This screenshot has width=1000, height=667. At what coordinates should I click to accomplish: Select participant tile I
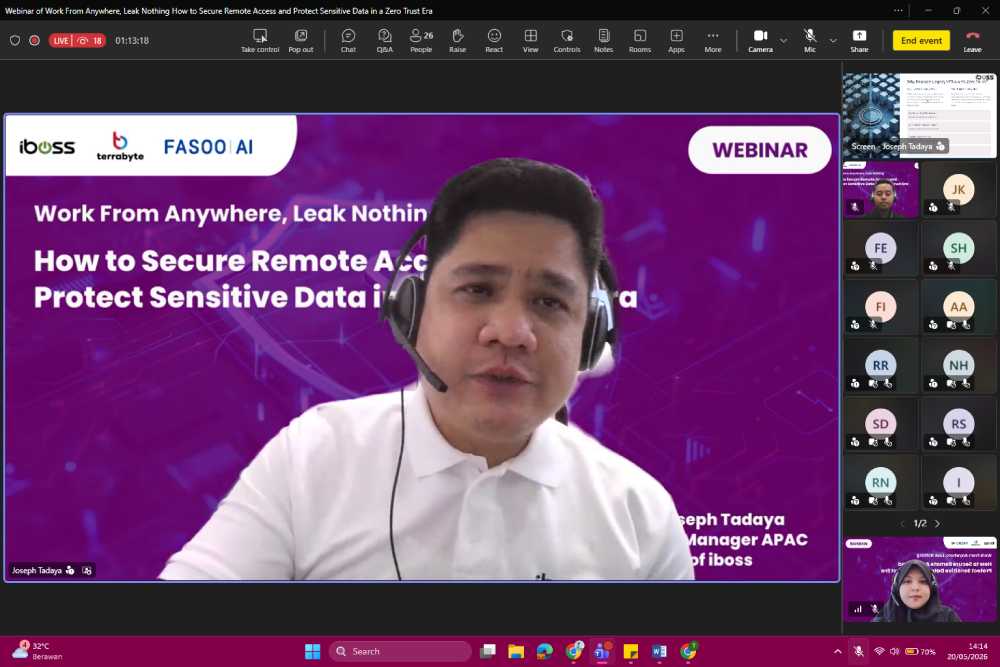pyautogui.click(x=958, y=483)
